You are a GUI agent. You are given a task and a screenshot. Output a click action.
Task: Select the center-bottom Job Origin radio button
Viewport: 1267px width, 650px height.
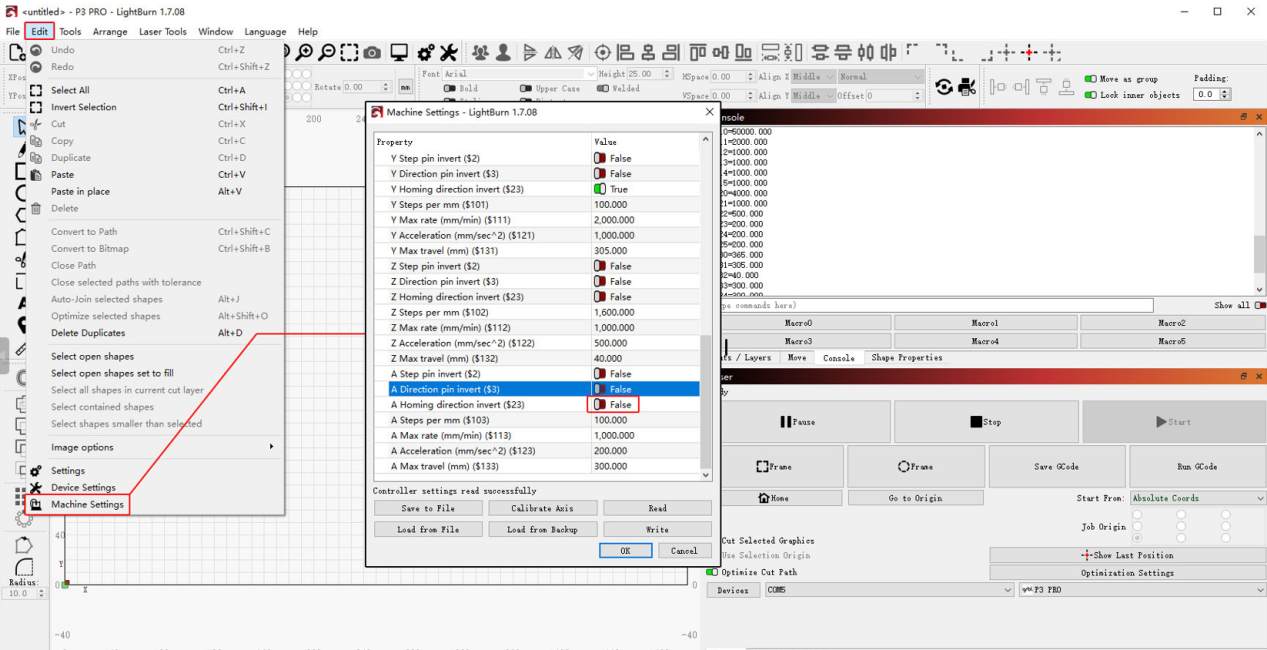click(x=1181, y=538)
